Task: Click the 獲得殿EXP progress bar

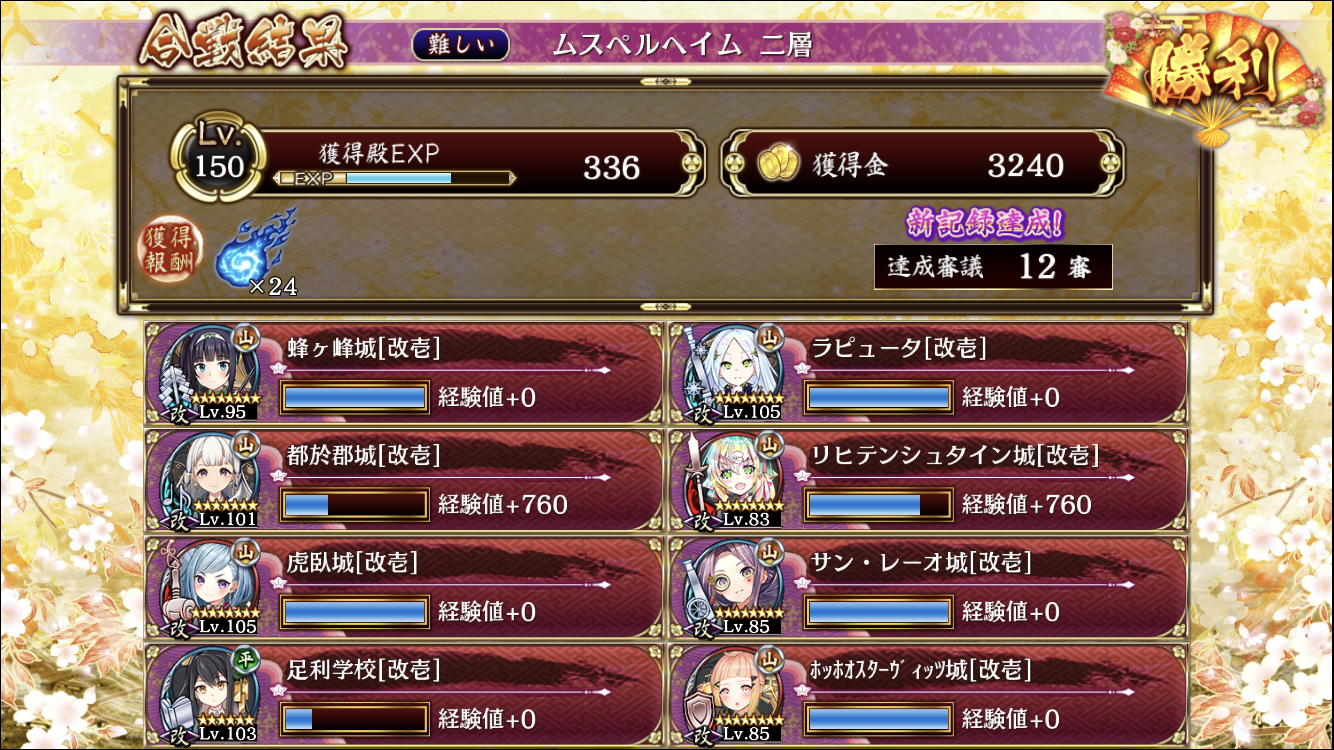Action: pos(395,178)
